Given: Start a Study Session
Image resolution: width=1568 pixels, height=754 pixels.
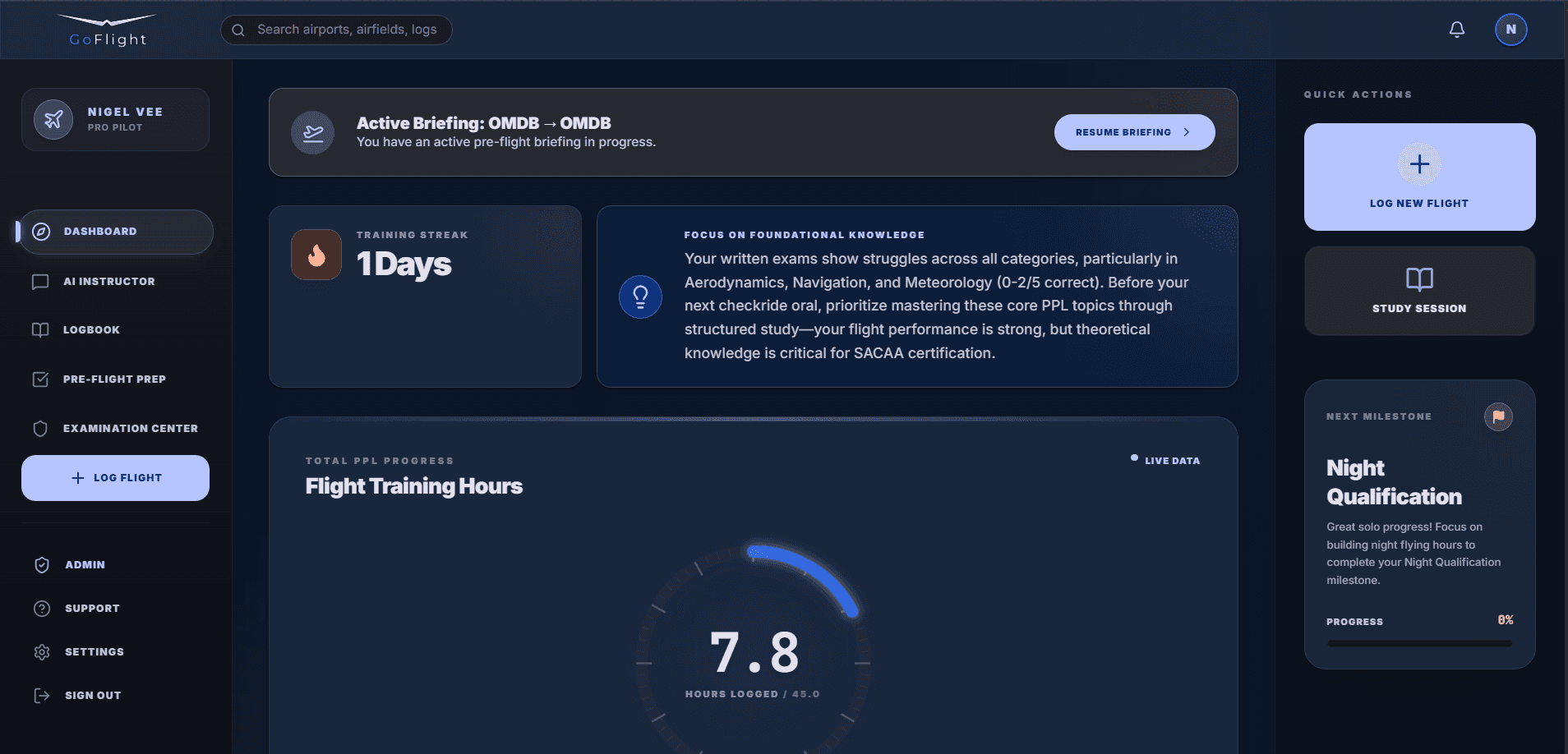Looking at the screenshot, I should (1419, 291).
